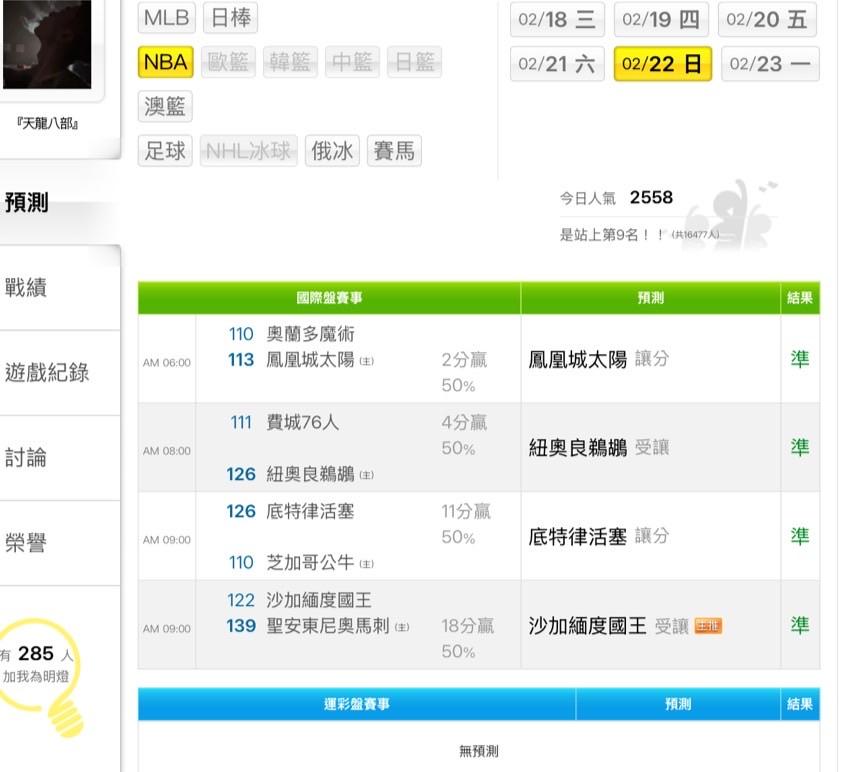
Task: Open 榮譽 in the sidebar
Action: pos(27,543)
